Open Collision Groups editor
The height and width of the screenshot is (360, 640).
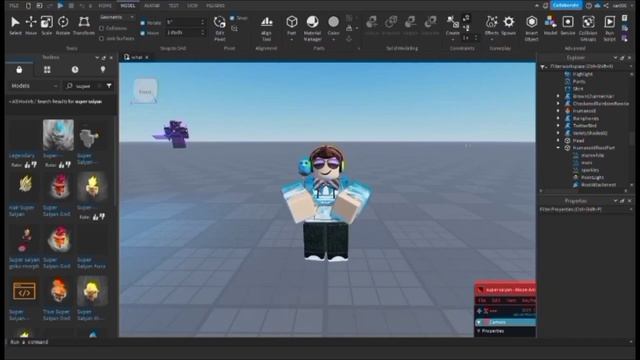click(588, 28)
